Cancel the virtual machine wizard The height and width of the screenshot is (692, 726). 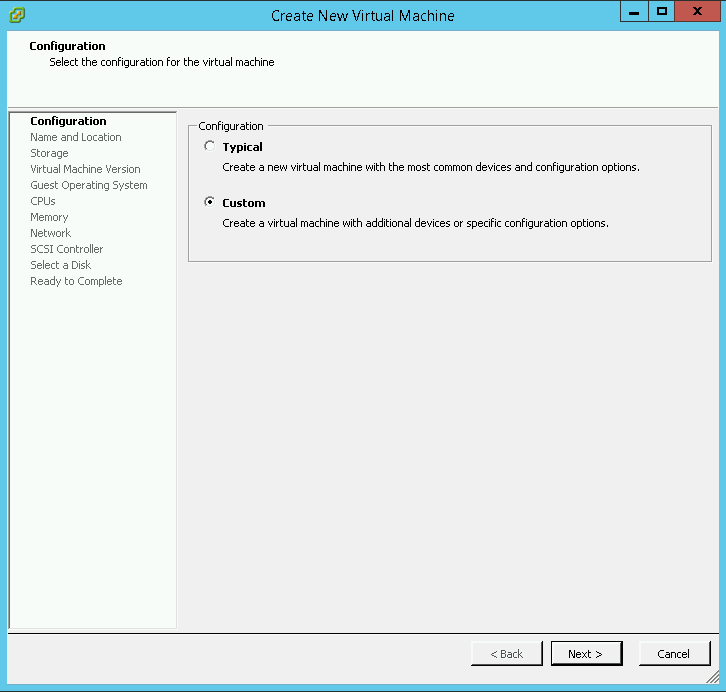[x=673, y=654]
